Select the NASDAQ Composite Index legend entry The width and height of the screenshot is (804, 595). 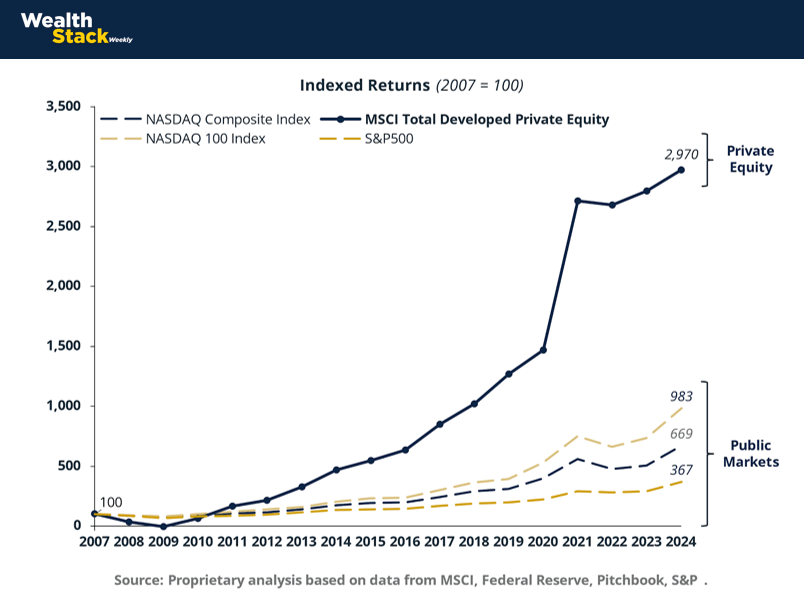tap(206, 120)
